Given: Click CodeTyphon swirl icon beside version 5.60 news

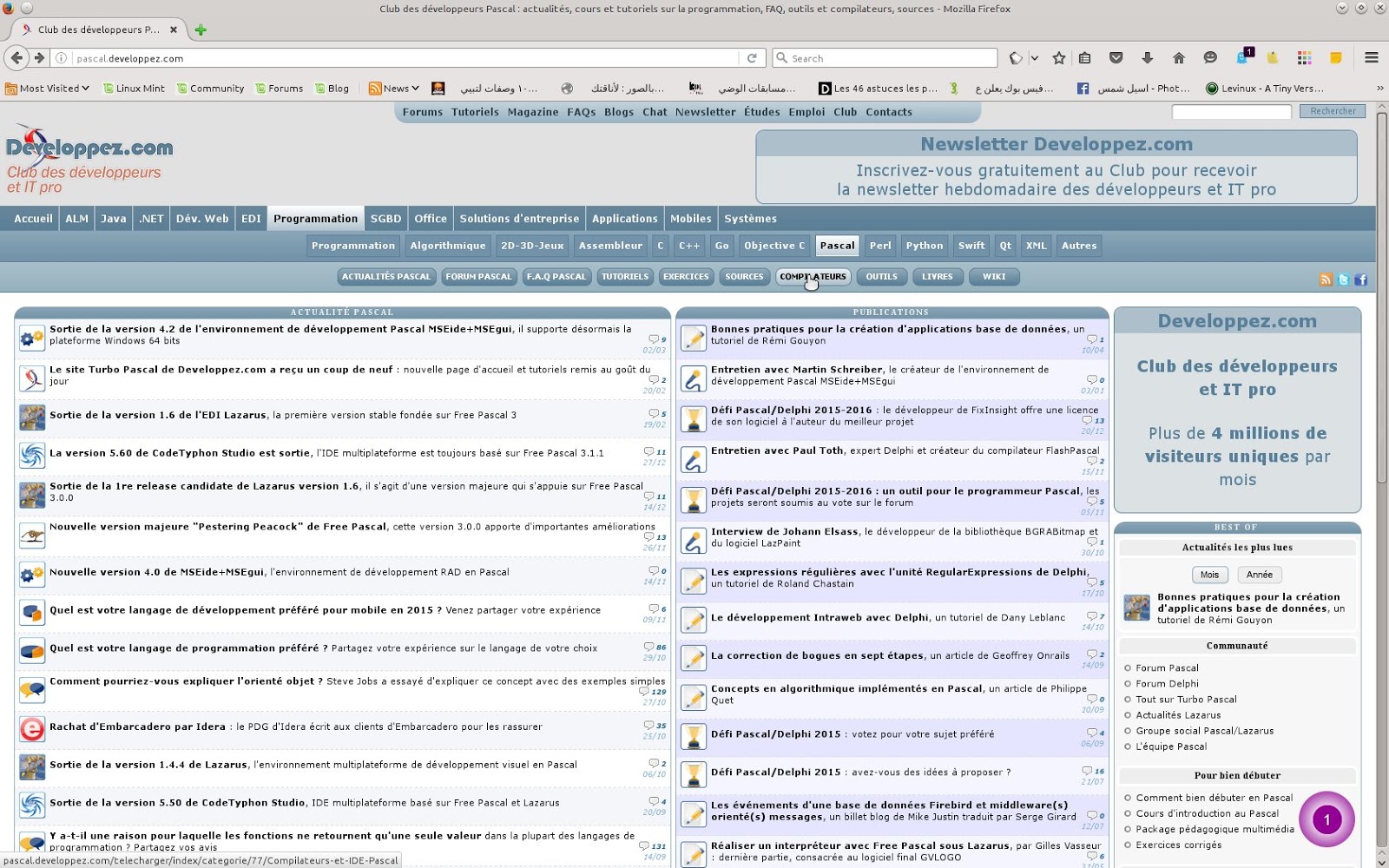Looking at the screenshot, I should coord(32,455).
